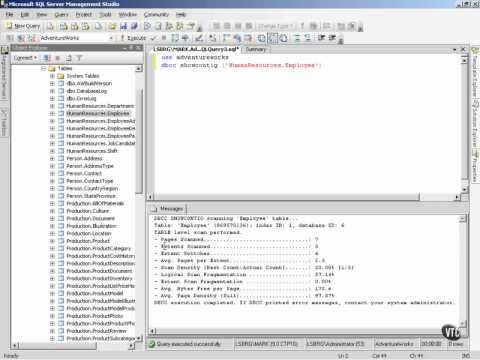Comment out the selected lines

click(x=297, y=38)
